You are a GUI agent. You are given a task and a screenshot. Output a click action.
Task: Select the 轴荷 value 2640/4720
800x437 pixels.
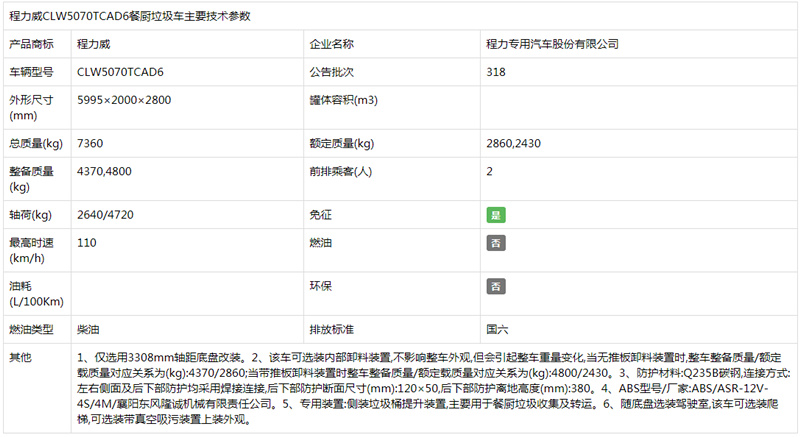click(104, 215)
